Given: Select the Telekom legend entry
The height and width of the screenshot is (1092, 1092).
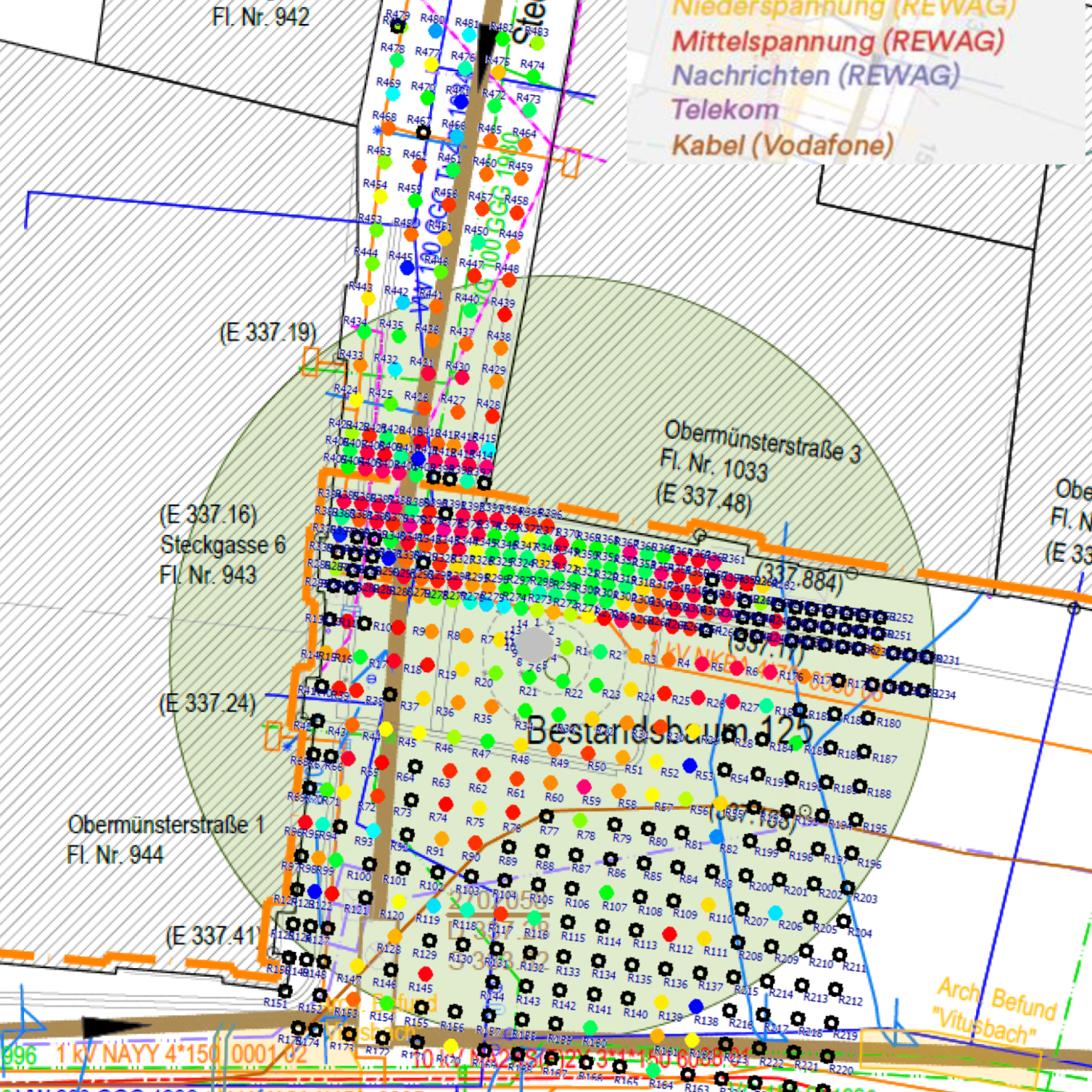Looking at the screenshot, I should [x=724, y=110].
